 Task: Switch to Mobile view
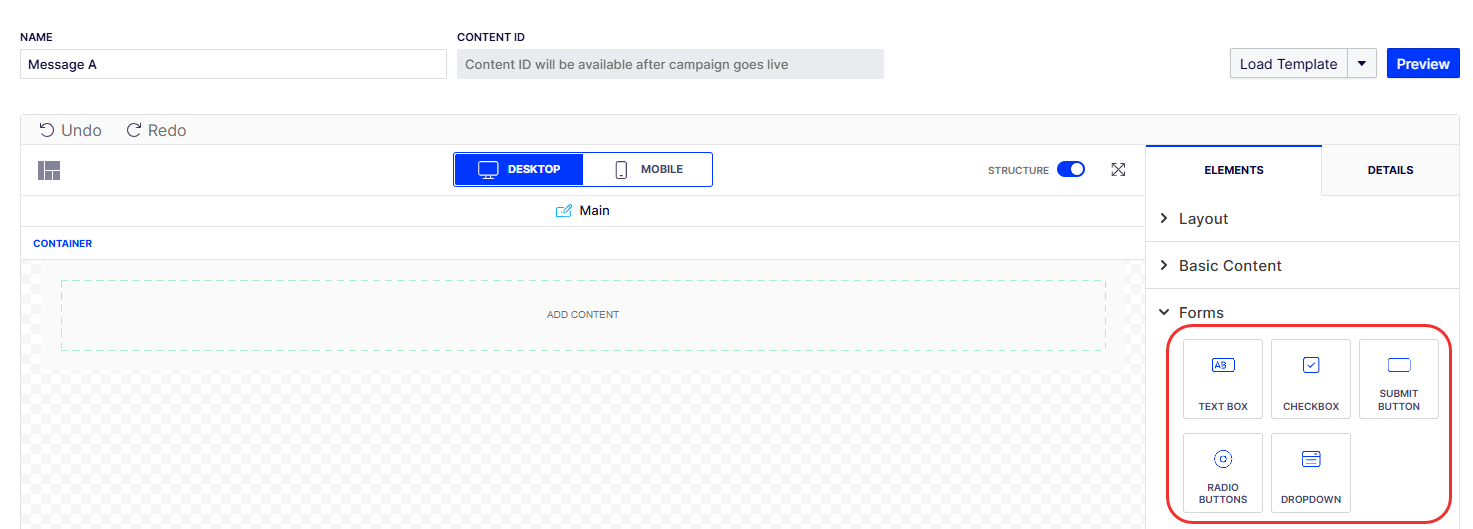click(x=648, y=170)
